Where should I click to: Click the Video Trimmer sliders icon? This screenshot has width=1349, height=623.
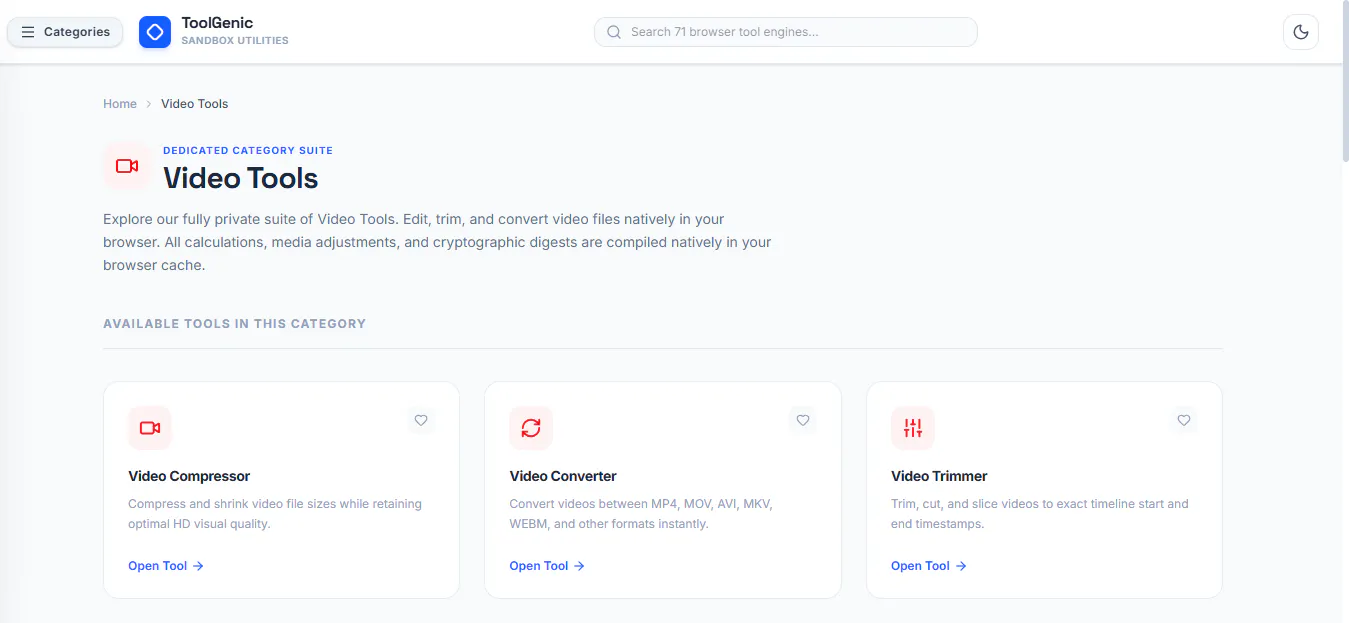(913, 428)
